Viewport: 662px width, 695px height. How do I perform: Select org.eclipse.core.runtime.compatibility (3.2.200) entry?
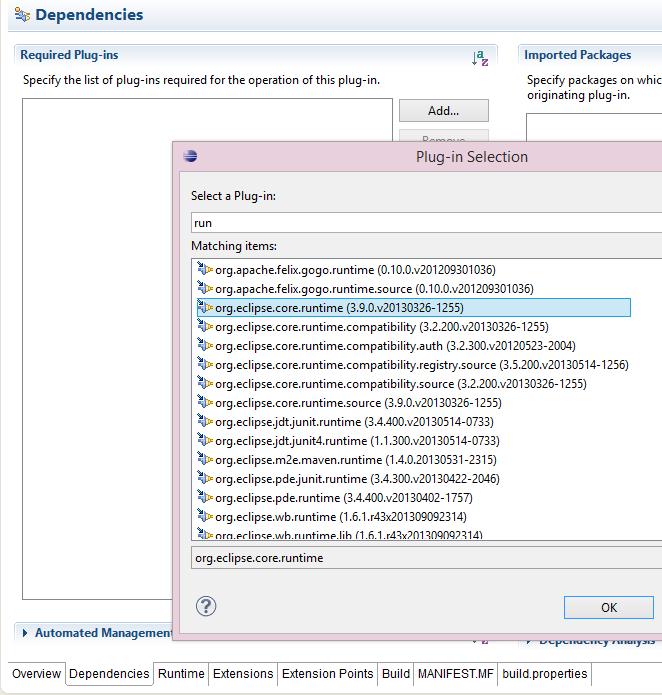(x=373, y=327)
